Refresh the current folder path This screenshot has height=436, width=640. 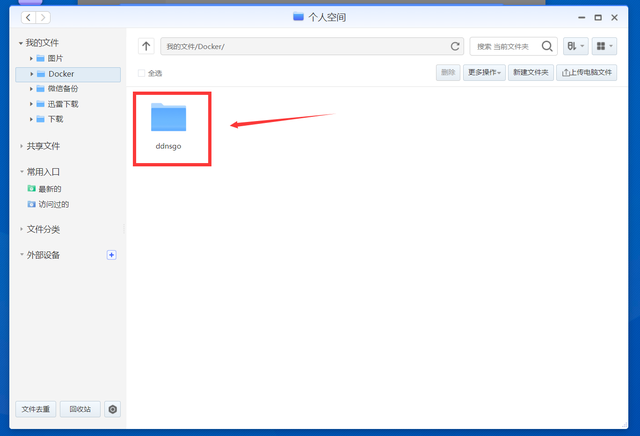[x=455, y=47]
